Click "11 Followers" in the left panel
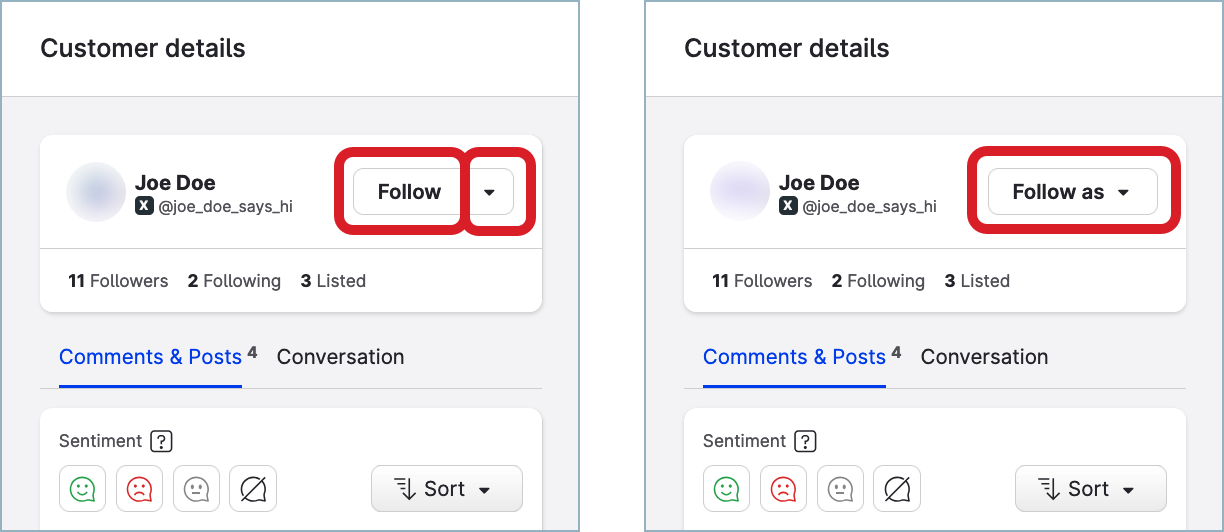The width and height of the screenshot is (1224, 532). (118, 281)
